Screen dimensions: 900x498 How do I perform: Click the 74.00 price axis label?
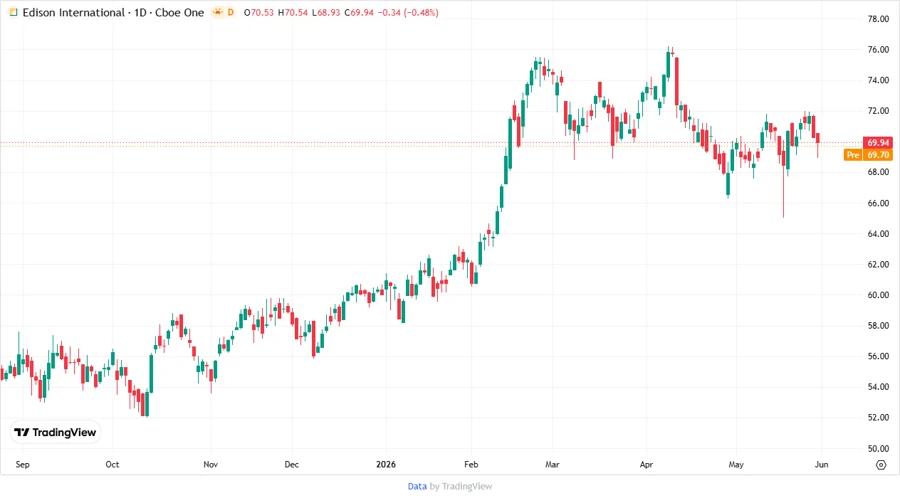(x=878, y=80)
